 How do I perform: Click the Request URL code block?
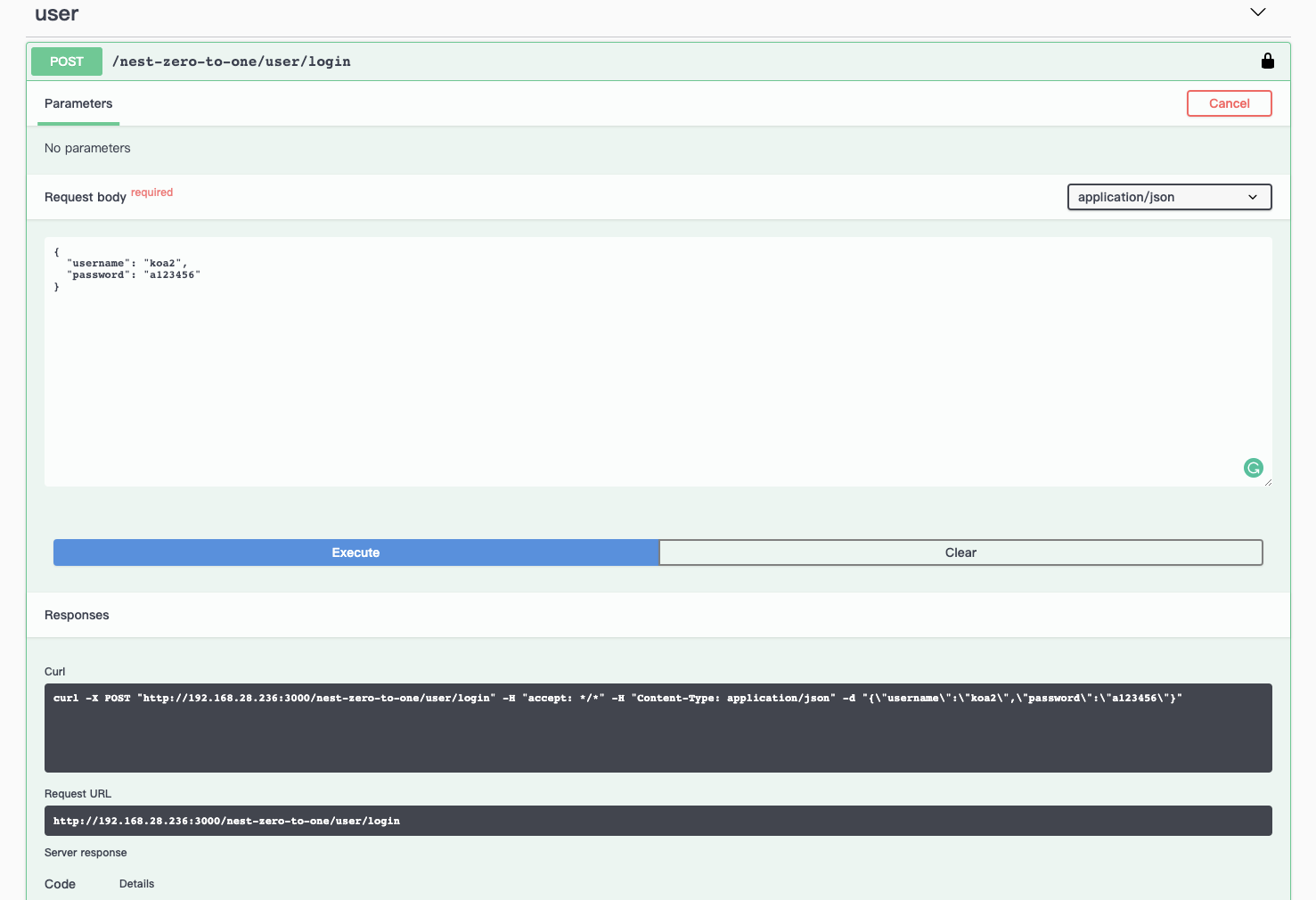[658, 821]
